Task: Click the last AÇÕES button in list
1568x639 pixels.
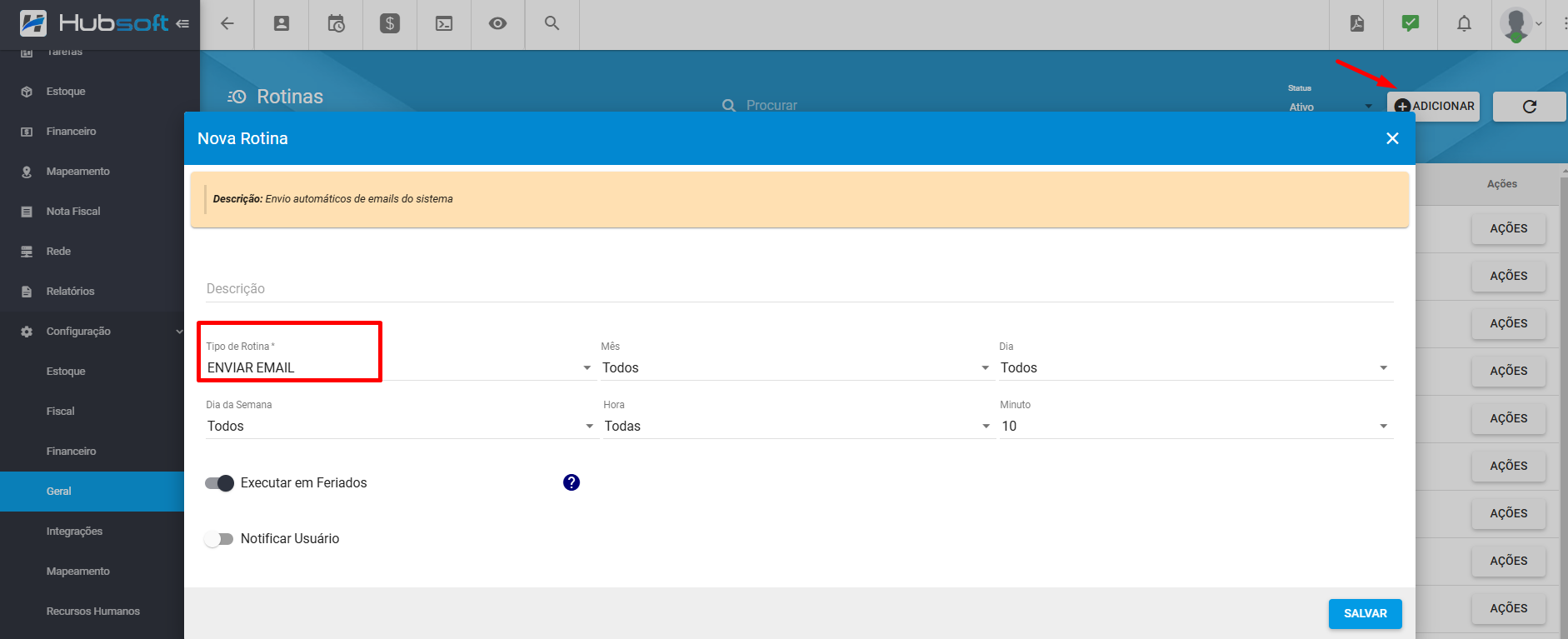Action: (x=1509, y=609)
